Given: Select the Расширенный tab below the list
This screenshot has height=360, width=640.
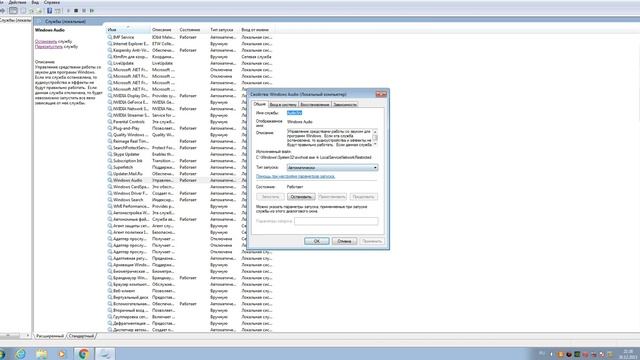Looking at the screenshot, I should pyautogui.click(x=50, y=336).
